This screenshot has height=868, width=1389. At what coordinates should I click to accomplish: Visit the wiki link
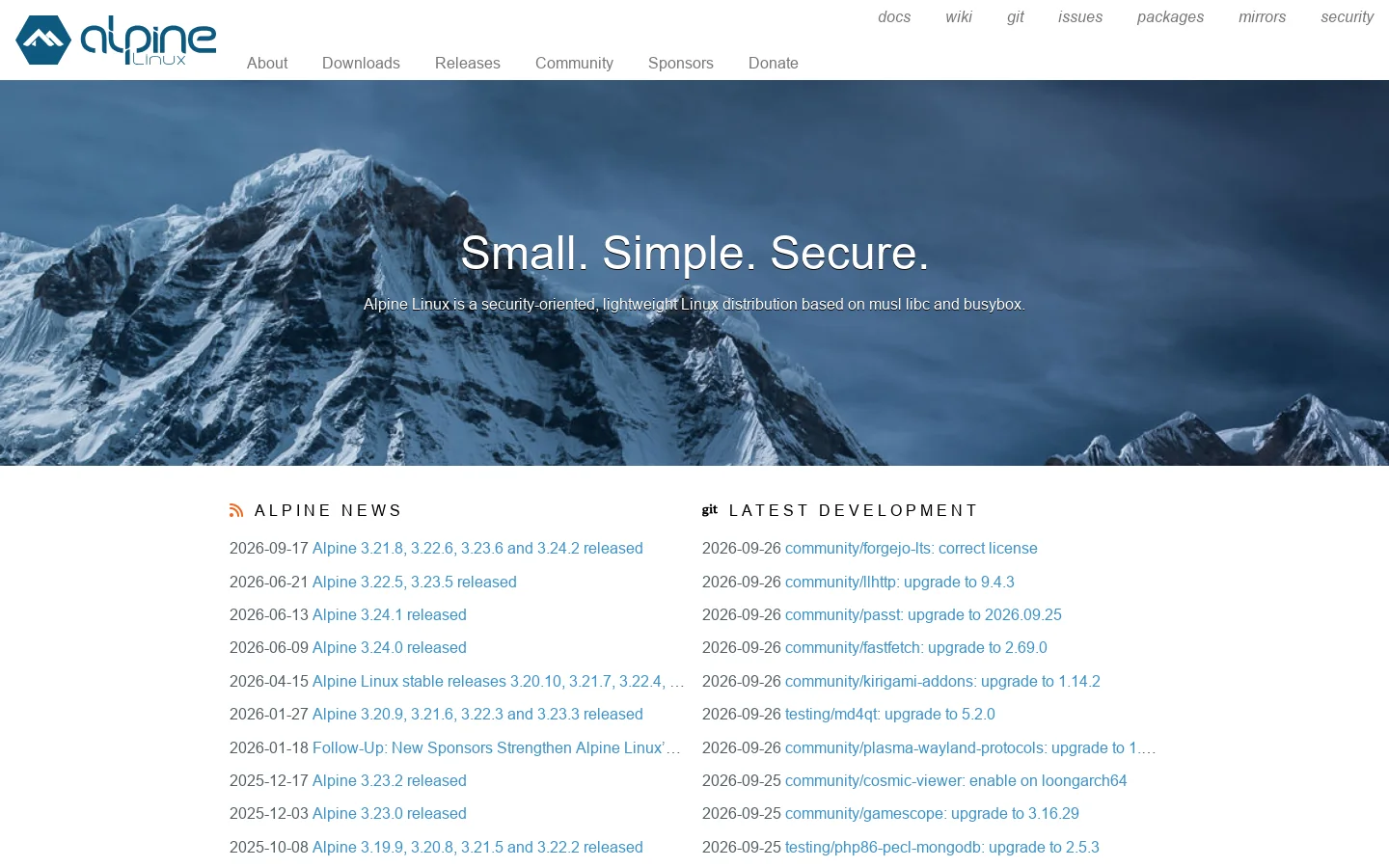tap(959, 16)
